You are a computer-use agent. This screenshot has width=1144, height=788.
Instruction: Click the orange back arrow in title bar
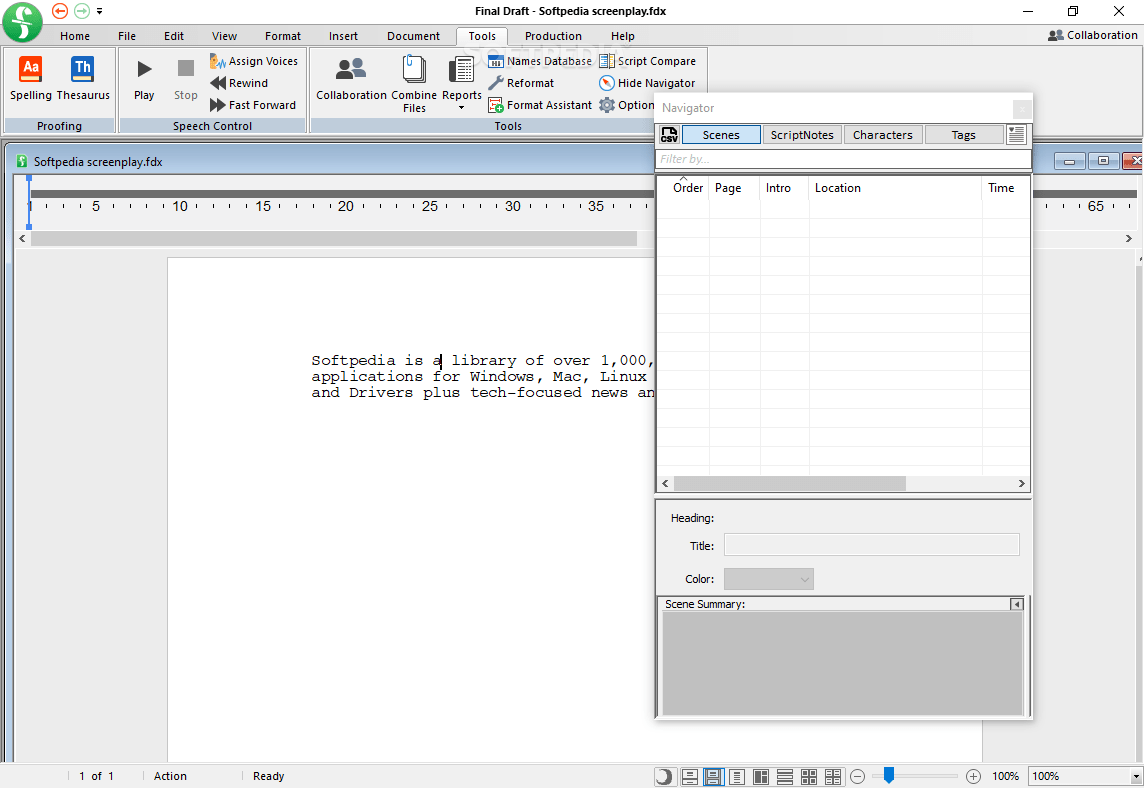(x=60, y=11)
